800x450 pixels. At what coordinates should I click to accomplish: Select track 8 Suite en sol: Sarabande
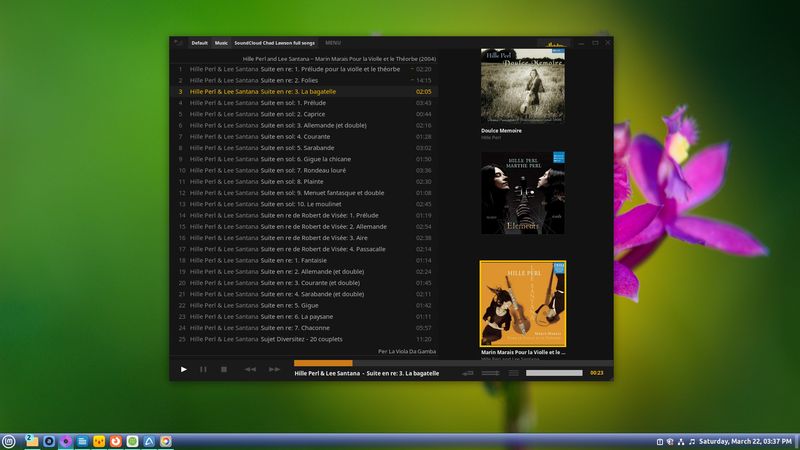pos(305,147)
